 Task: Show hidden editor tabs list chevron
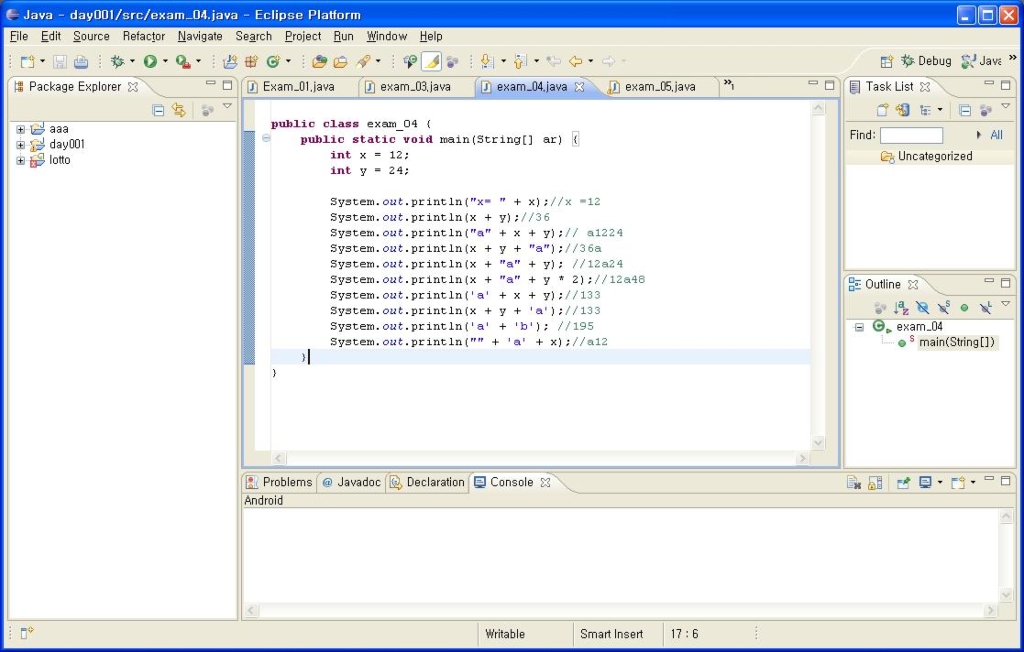(x=729, y=85)
